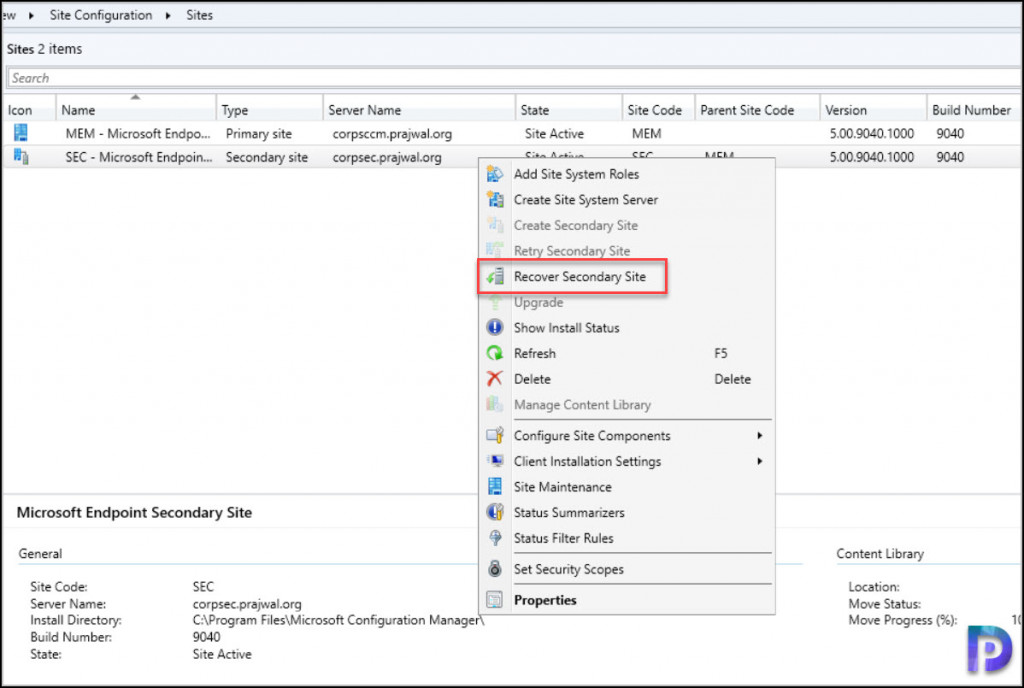Click the Secondary site type cell
Image resolution: width=1024 pixels, height=688 pixels.
(266, 157)
